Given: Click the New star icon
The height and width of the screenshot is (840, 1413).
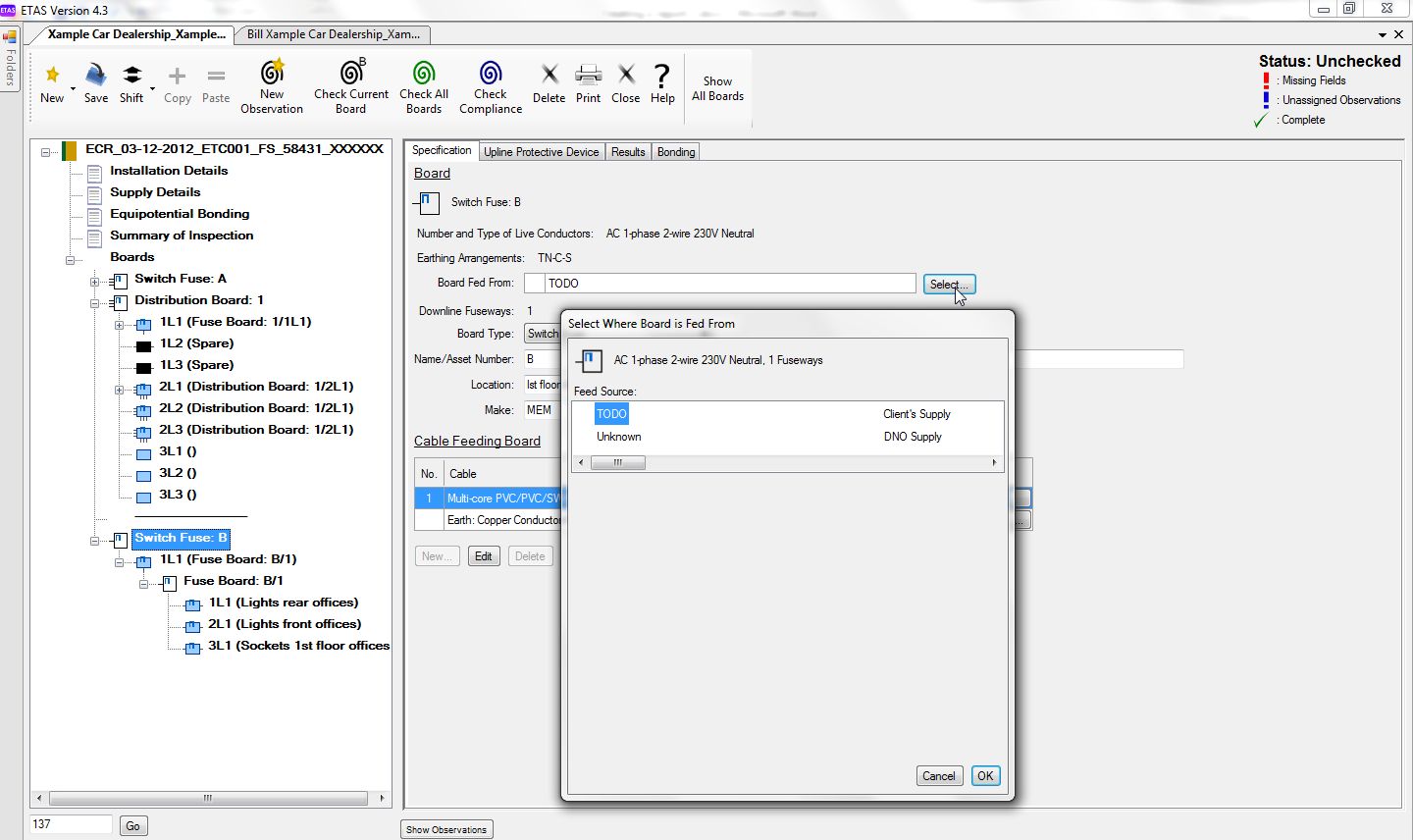Looking at the screenshot, I should pyautogui.click(x=52, y=75).
